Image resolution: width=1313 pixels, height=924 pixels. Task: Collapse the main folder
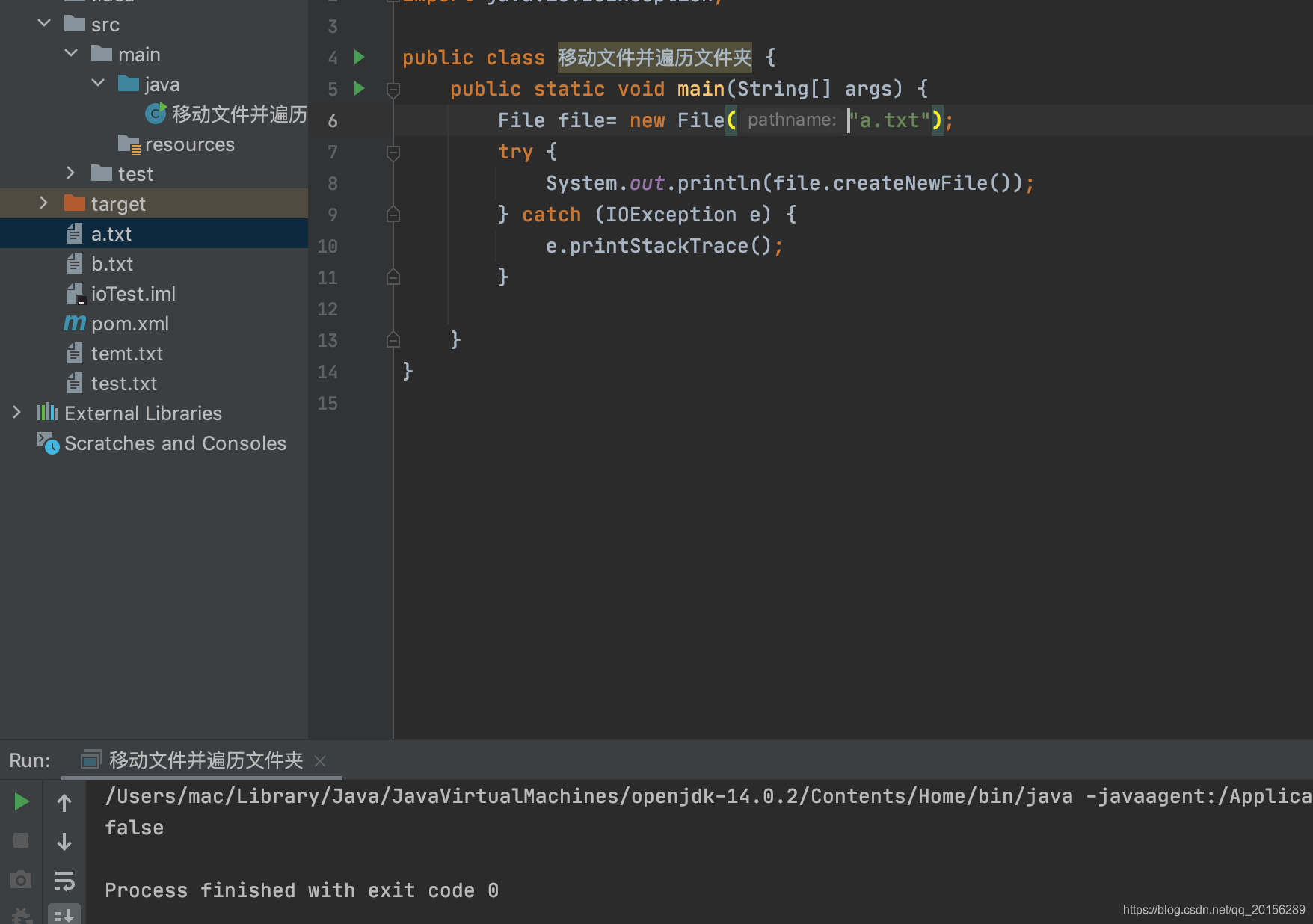click(x=71, y=53)
